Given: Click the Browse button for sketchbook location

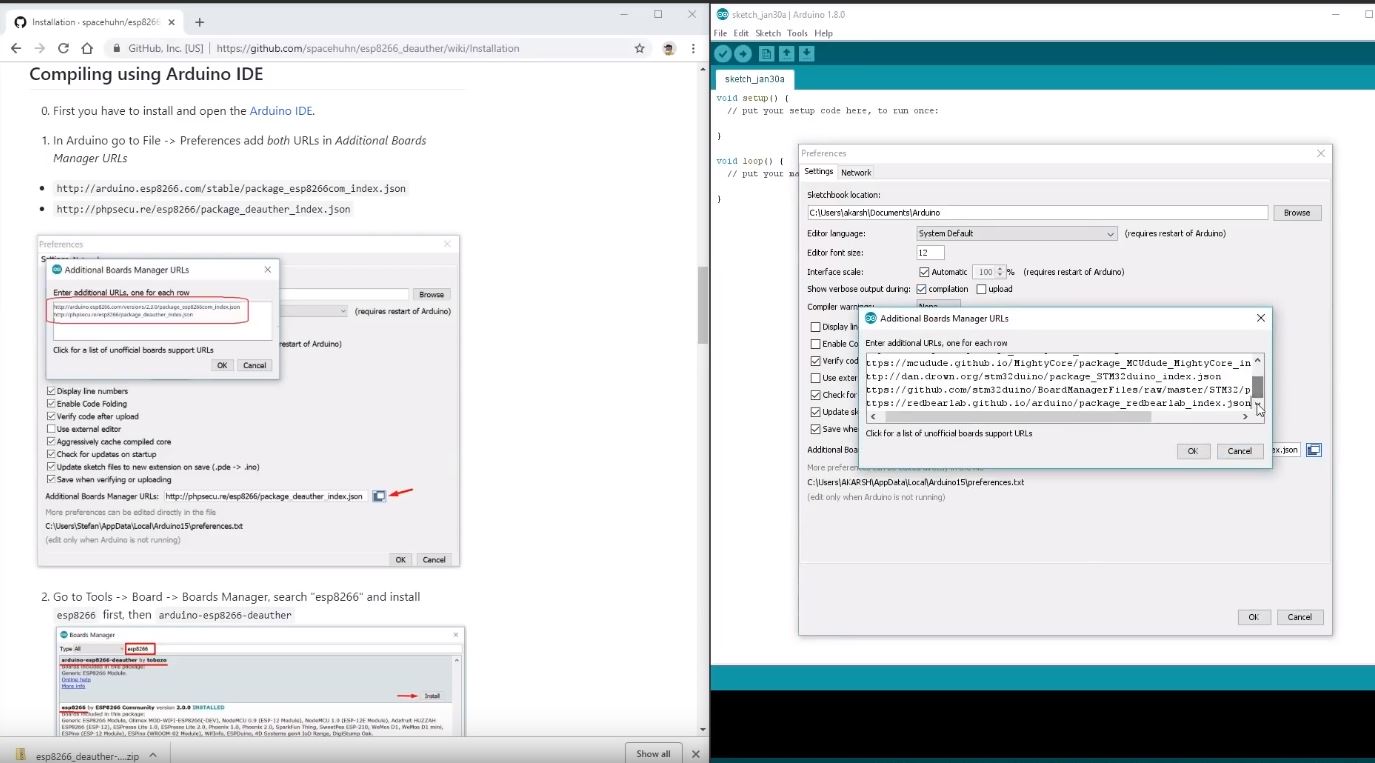Looking at the screenshot, I should [1297, 213].
